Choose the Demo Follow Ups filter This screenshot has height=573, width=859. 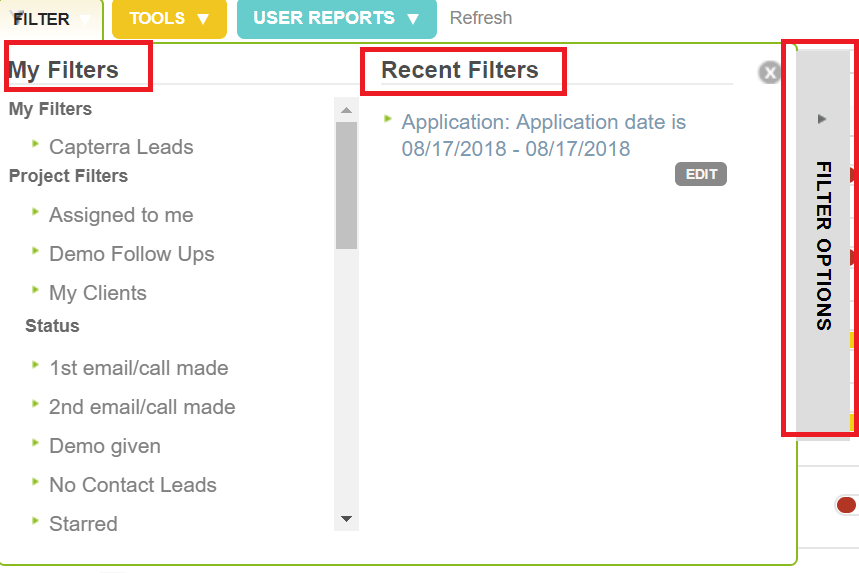pos(131,254)
